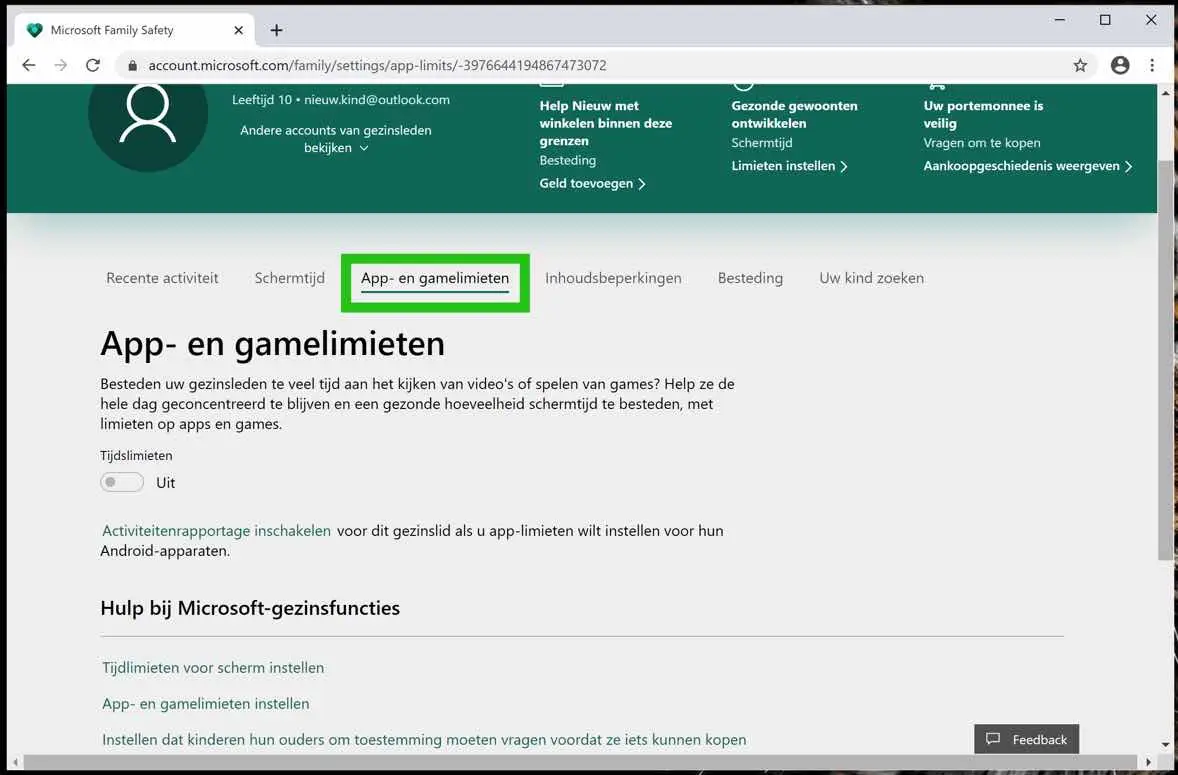This screenshot has width=1178, height=775.
Task: Click the Hulp bij Microsoft-gezinsfuncties heading
Action: [x=250, y=608]
